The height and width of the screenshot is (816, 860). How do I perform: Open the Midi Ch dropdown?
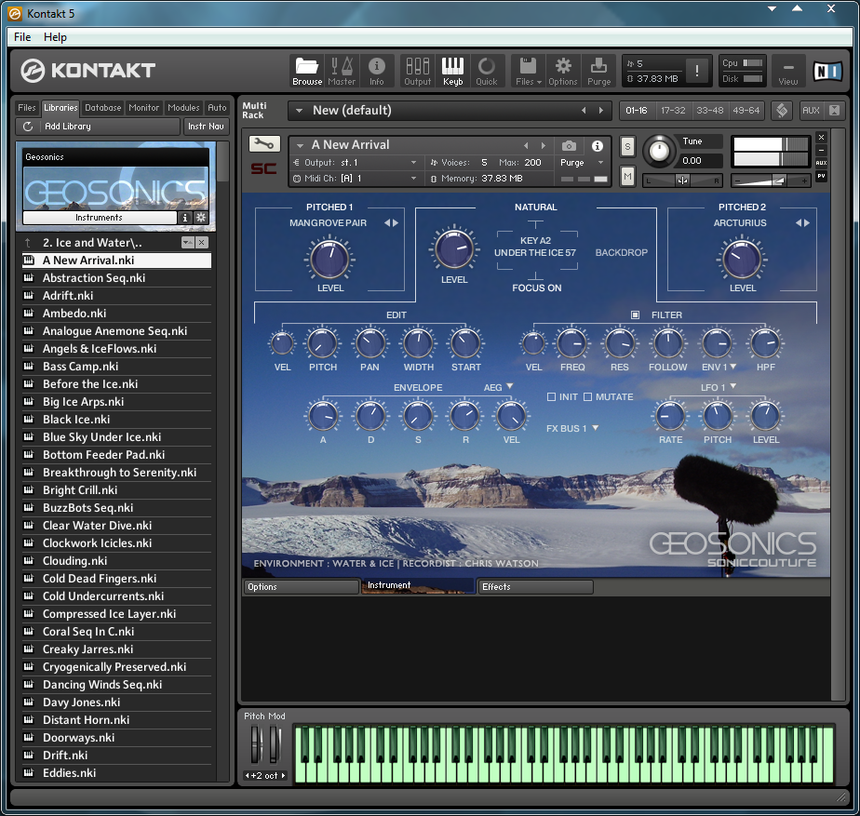(355, 178)
